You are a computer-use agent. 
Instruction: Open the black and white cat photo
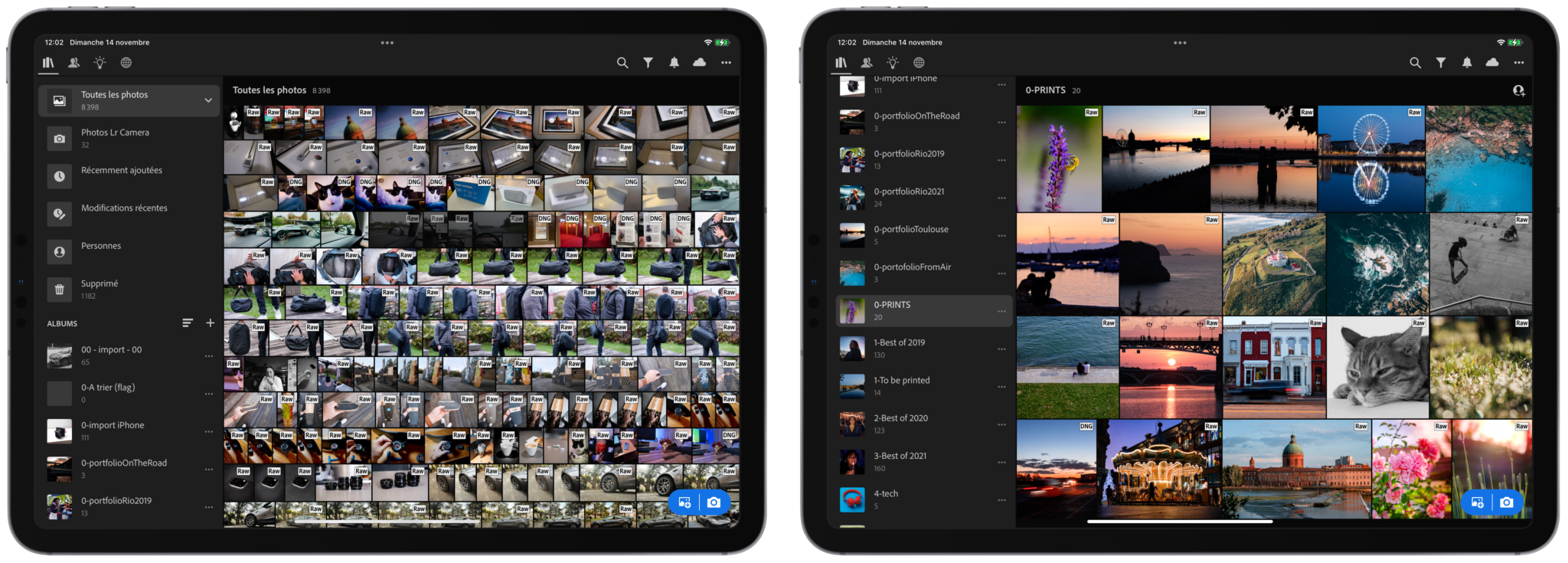1377,367
